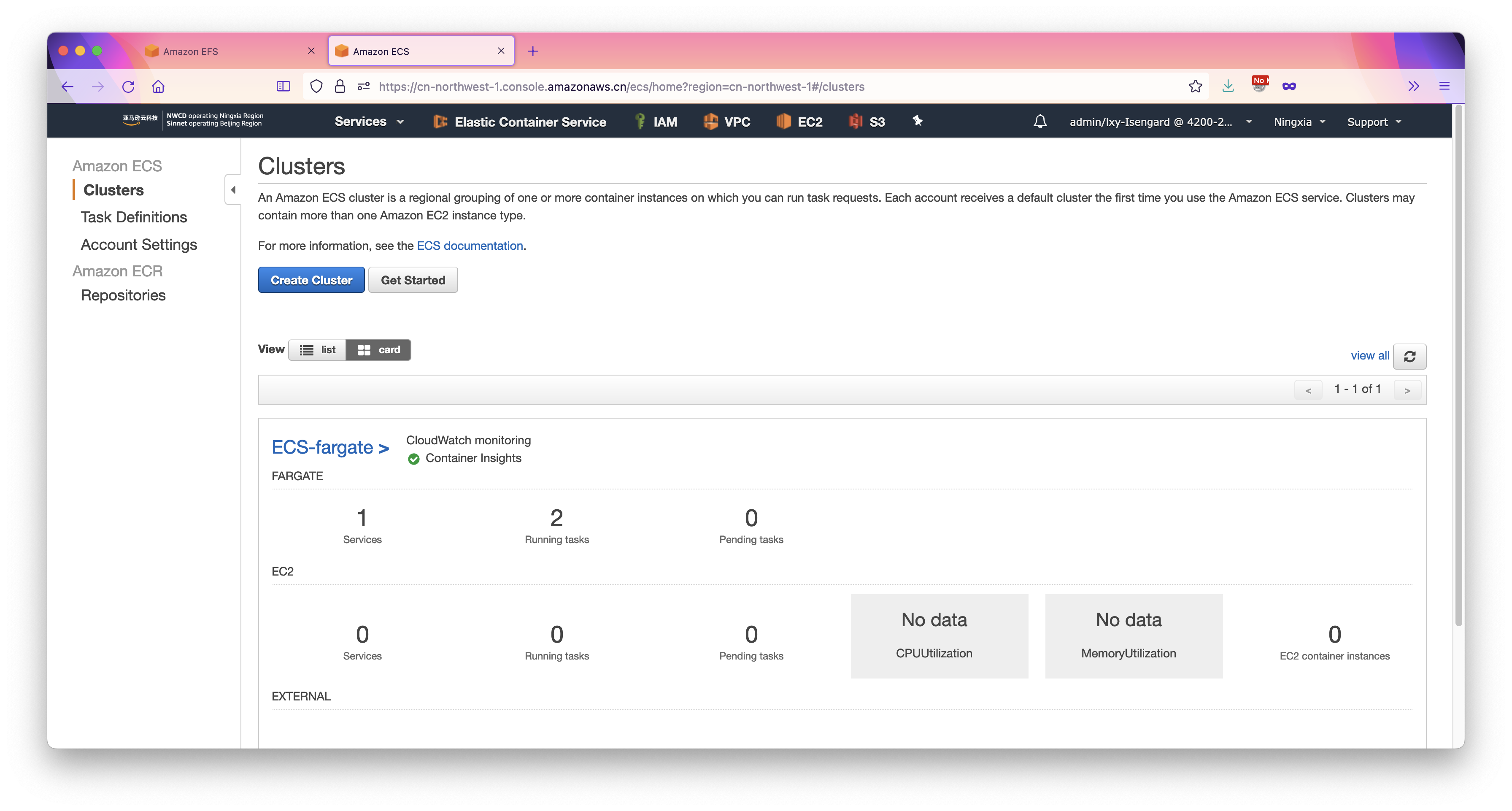
Task: Collapse the ECS side navigation arrow
Action: pyautogui.click(x=233, y=190)
